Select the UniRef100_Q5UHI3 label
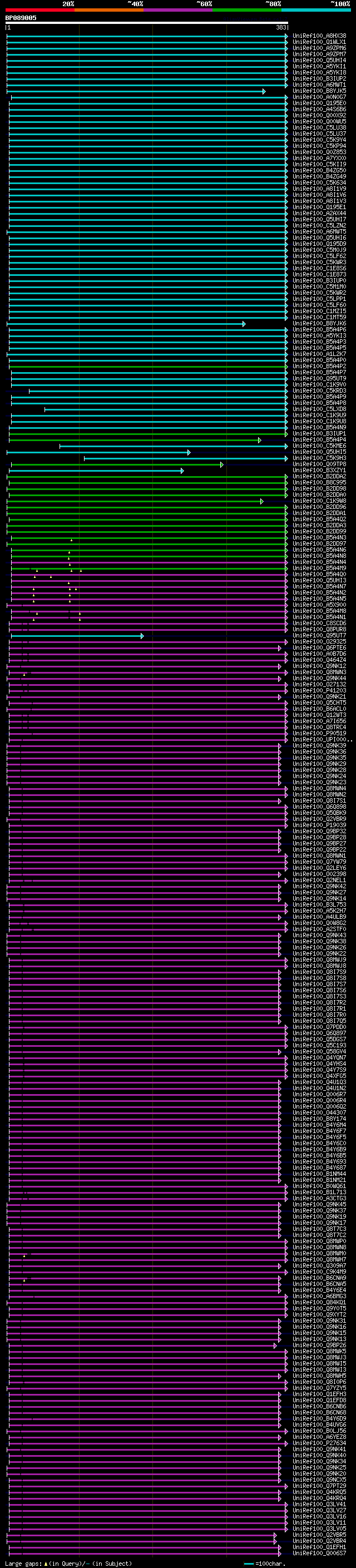 (x=319, y=581)
